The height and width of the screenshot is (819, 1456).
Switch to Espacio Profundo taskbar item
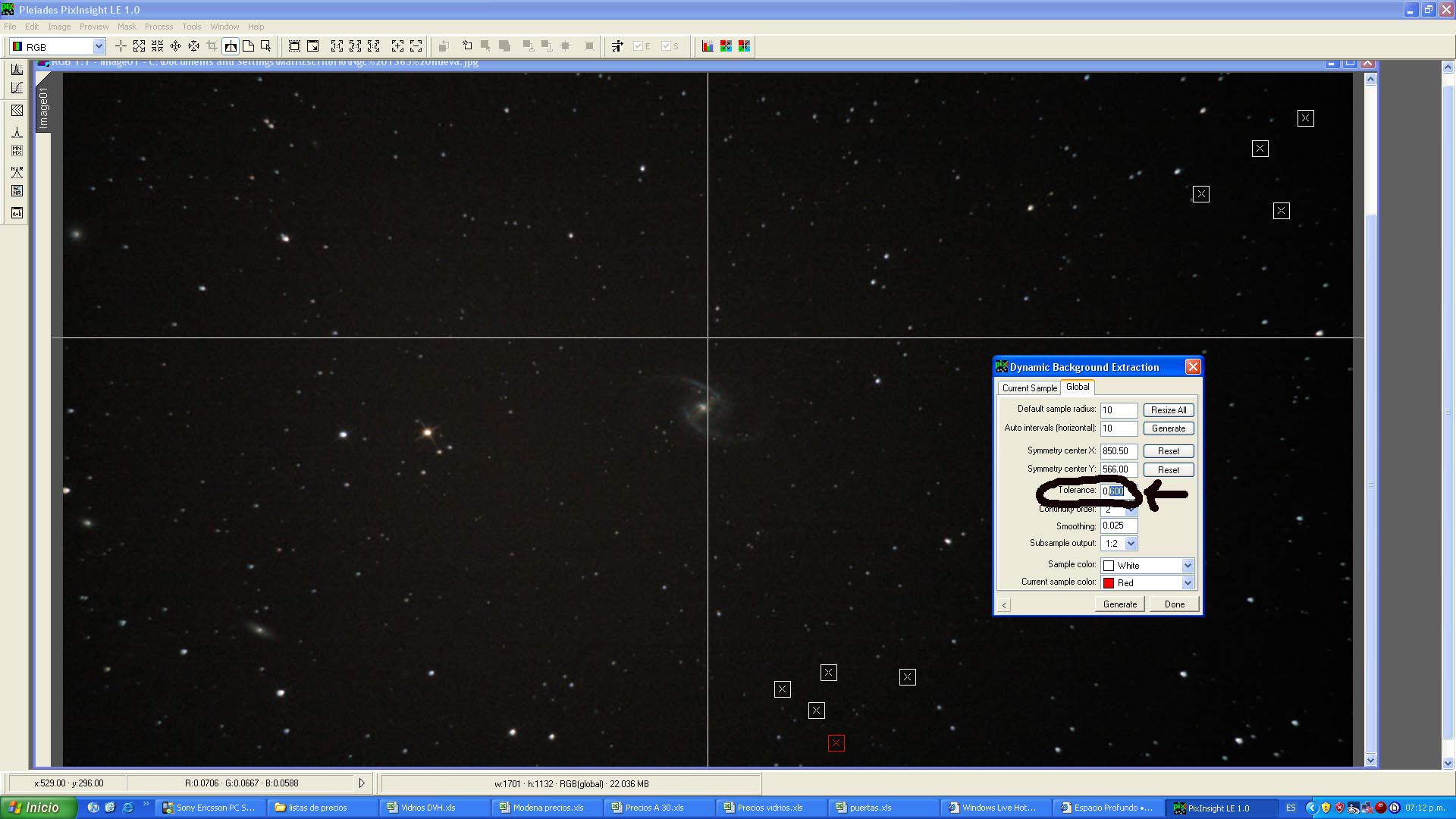1106,808
